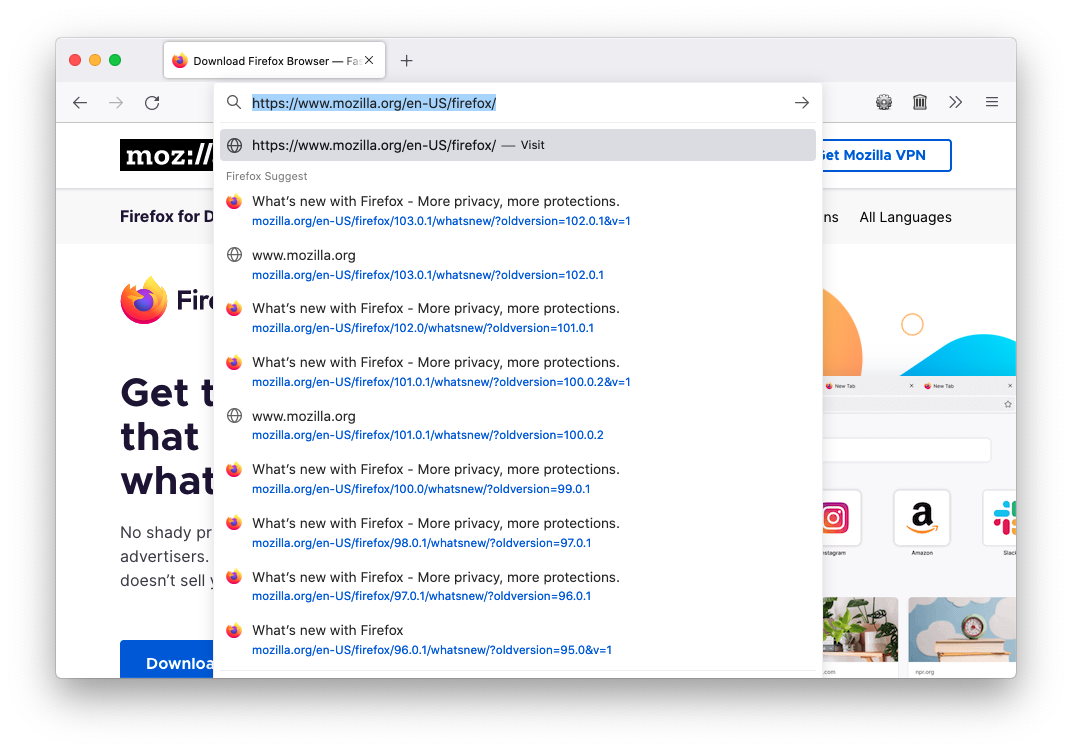
Task: Click the Firefox icon beside the 103.0.1 &v=1 suggestion
Action: [234, 202]
